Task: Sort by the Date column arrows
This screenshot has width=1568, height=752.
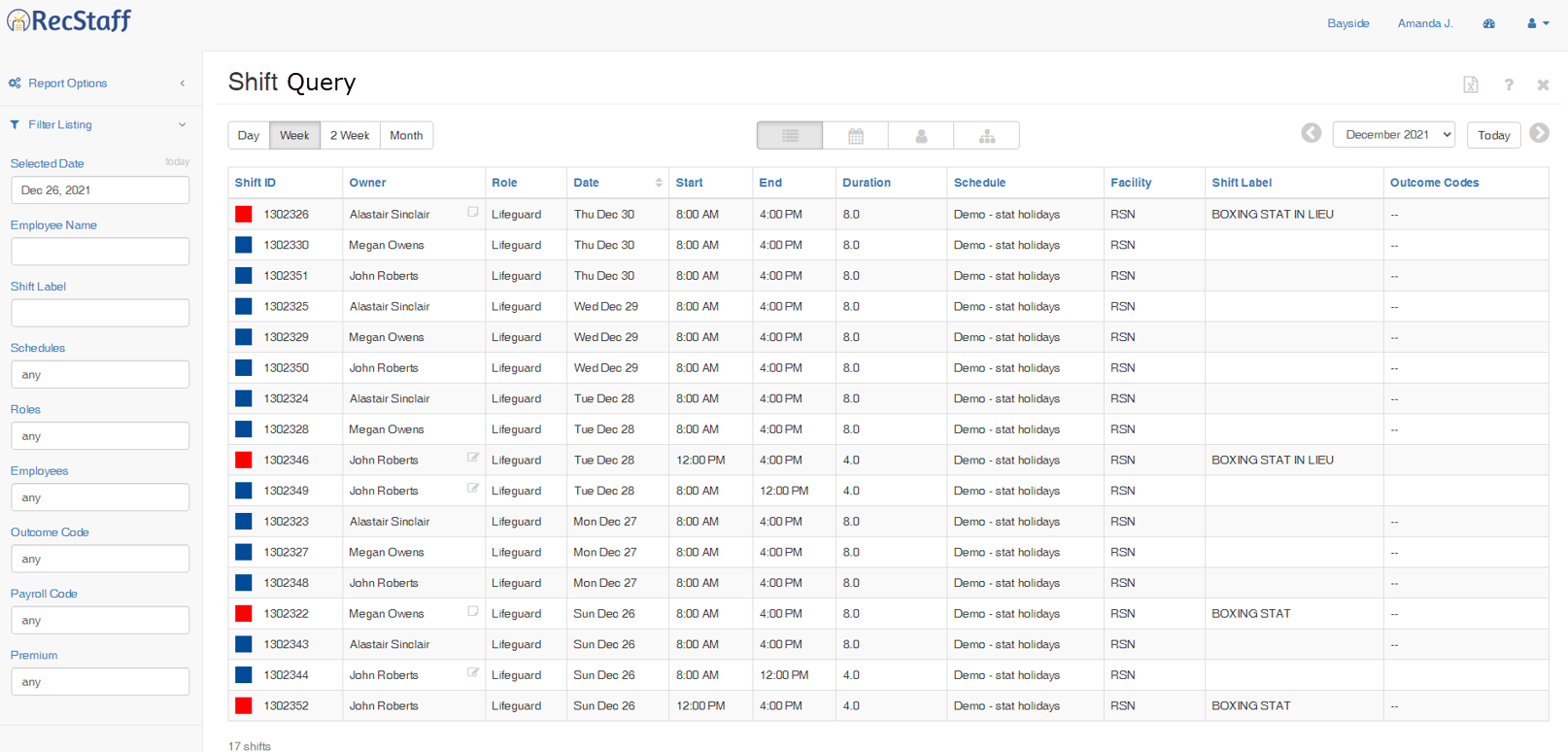Action: 659,183
